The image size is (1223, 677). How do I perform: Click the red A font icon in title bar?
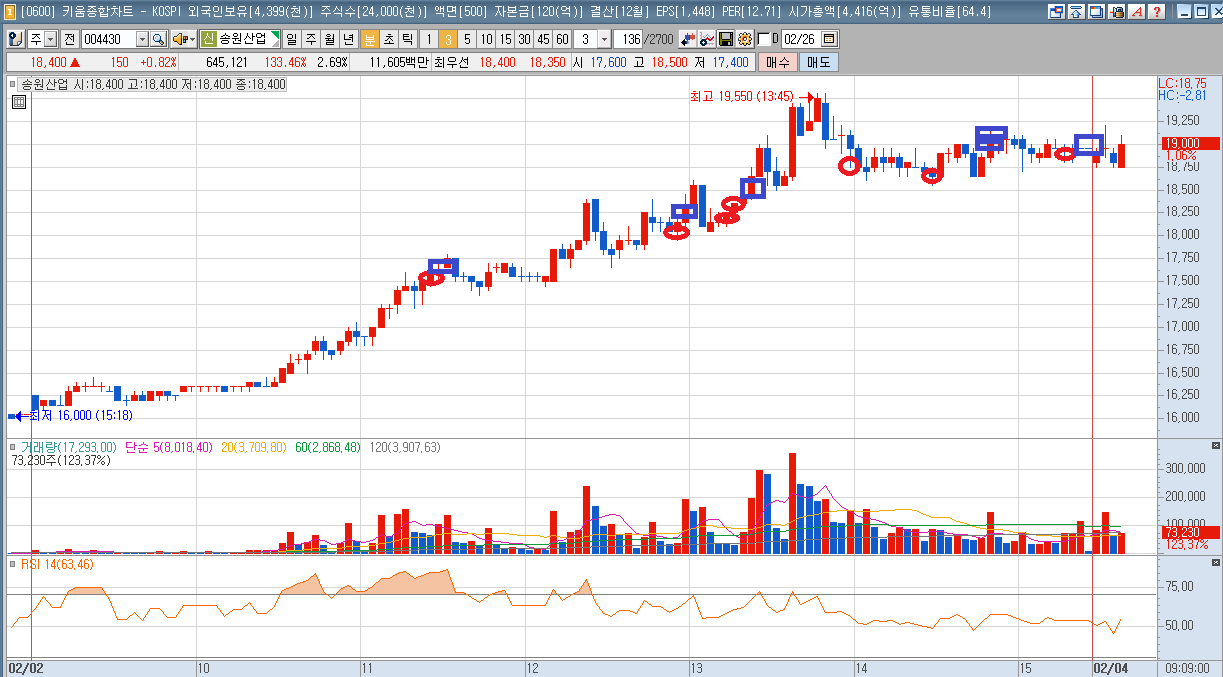pos(1135,12)
